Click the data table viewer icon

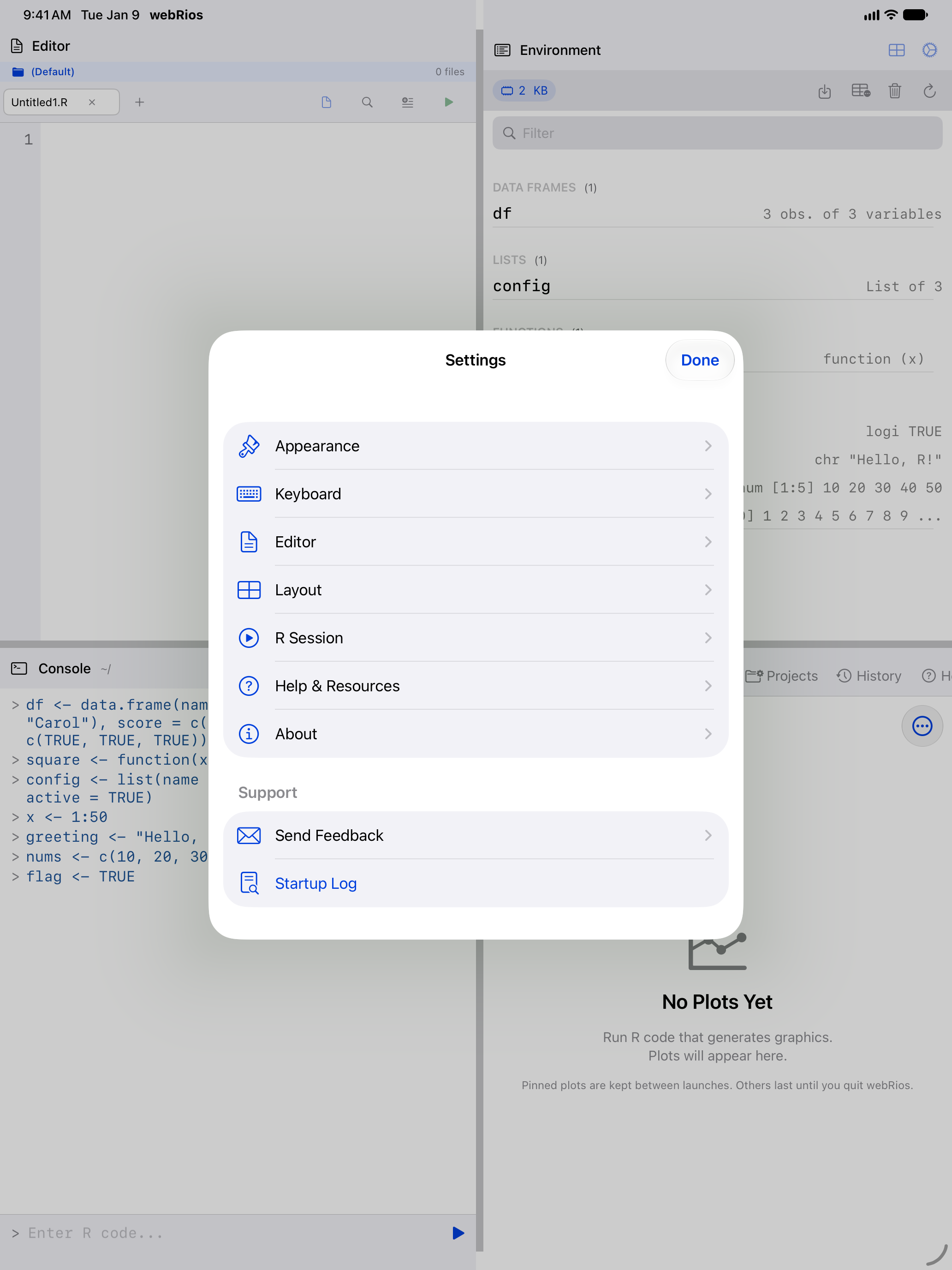(x=861, y=91)
